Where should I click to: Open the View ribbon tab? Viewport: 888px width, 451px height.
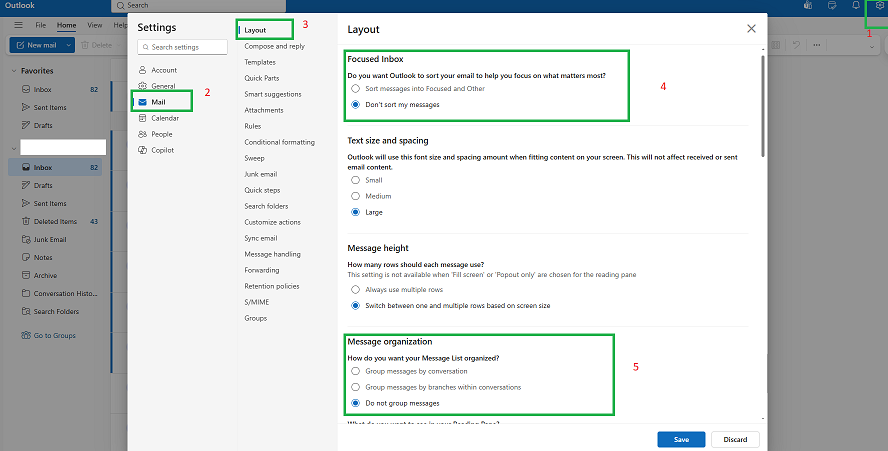(x=95, y=25)
